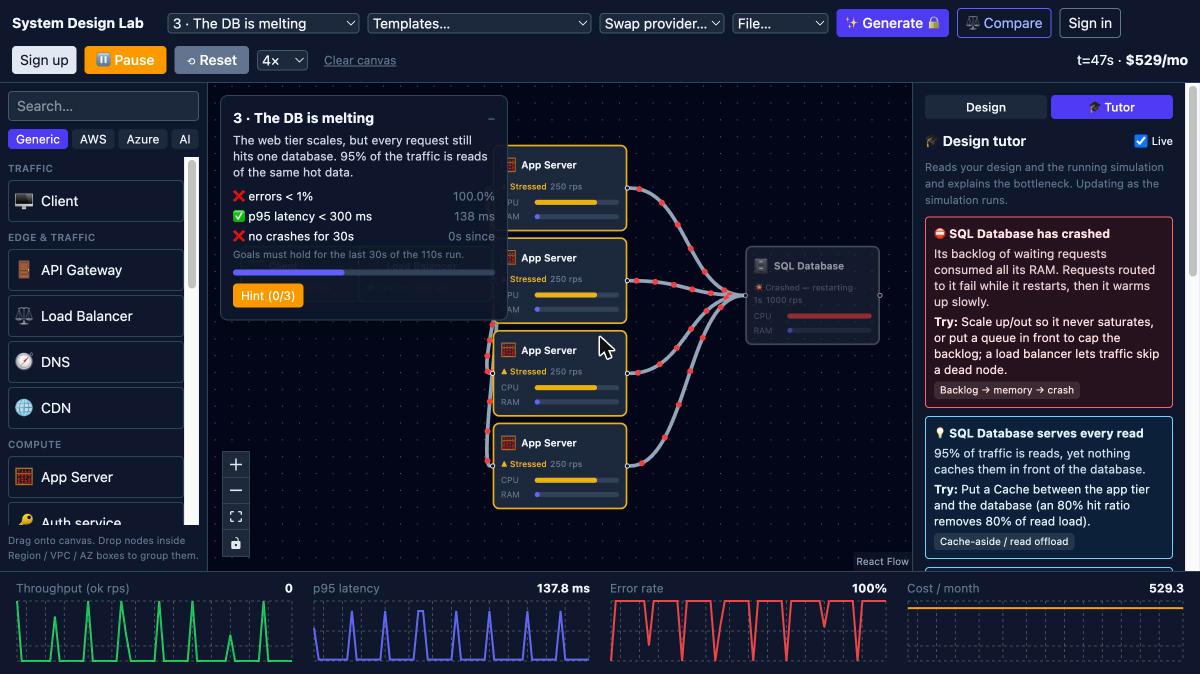The image size is (1200, 674).
Task: Click the fit view canvas control
Action: pos(236,517)
